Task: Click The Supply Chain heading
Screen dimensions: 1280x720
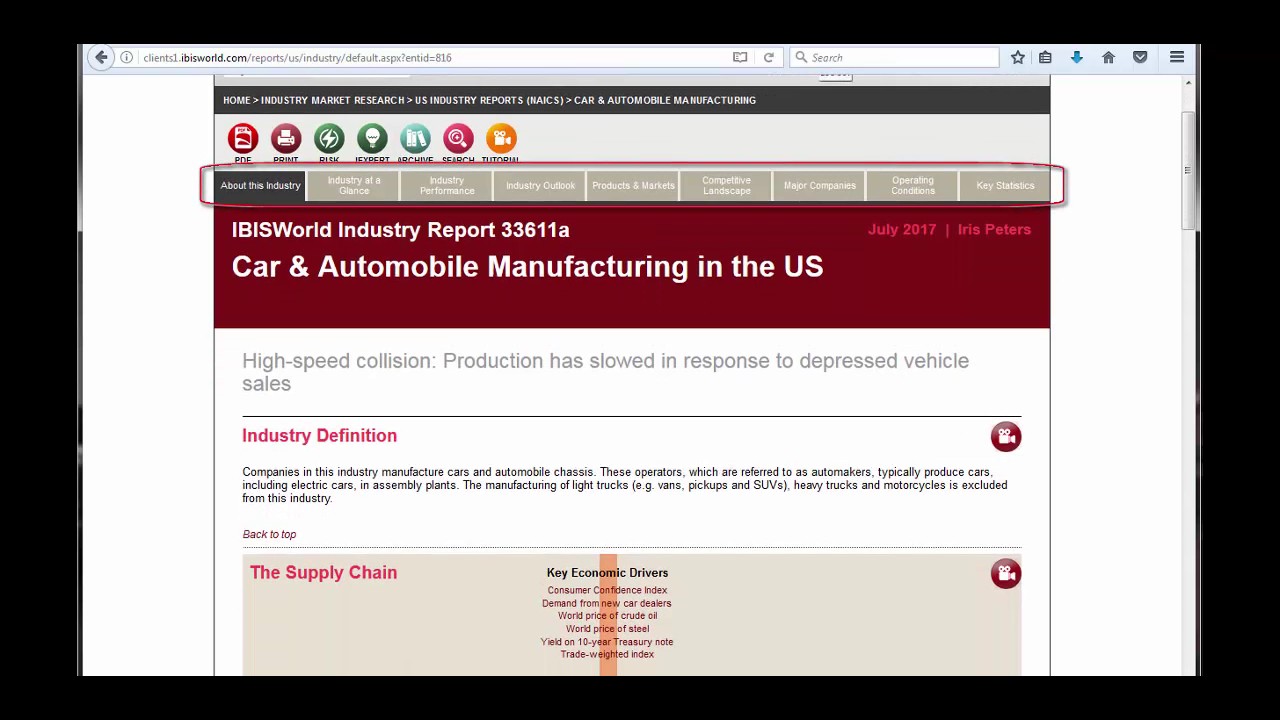Action: tap(323, 572)
